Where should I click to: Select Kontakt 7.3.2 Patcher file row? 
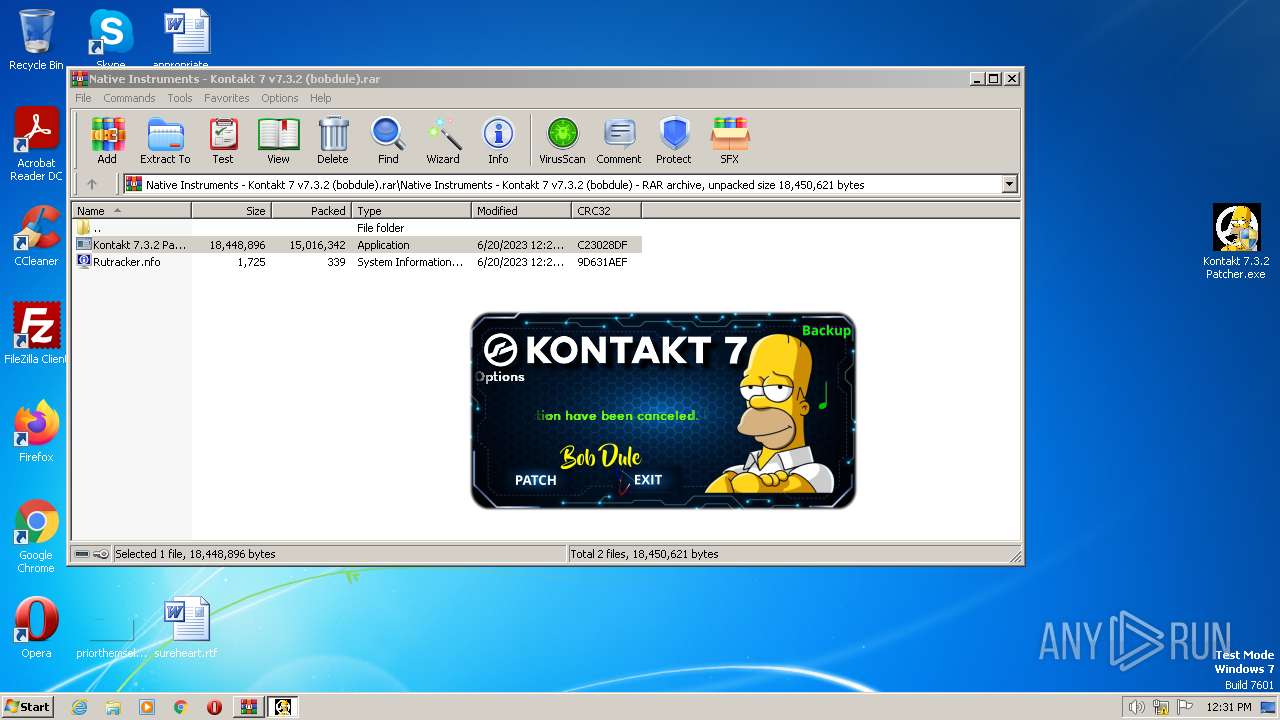coord(356,245)
